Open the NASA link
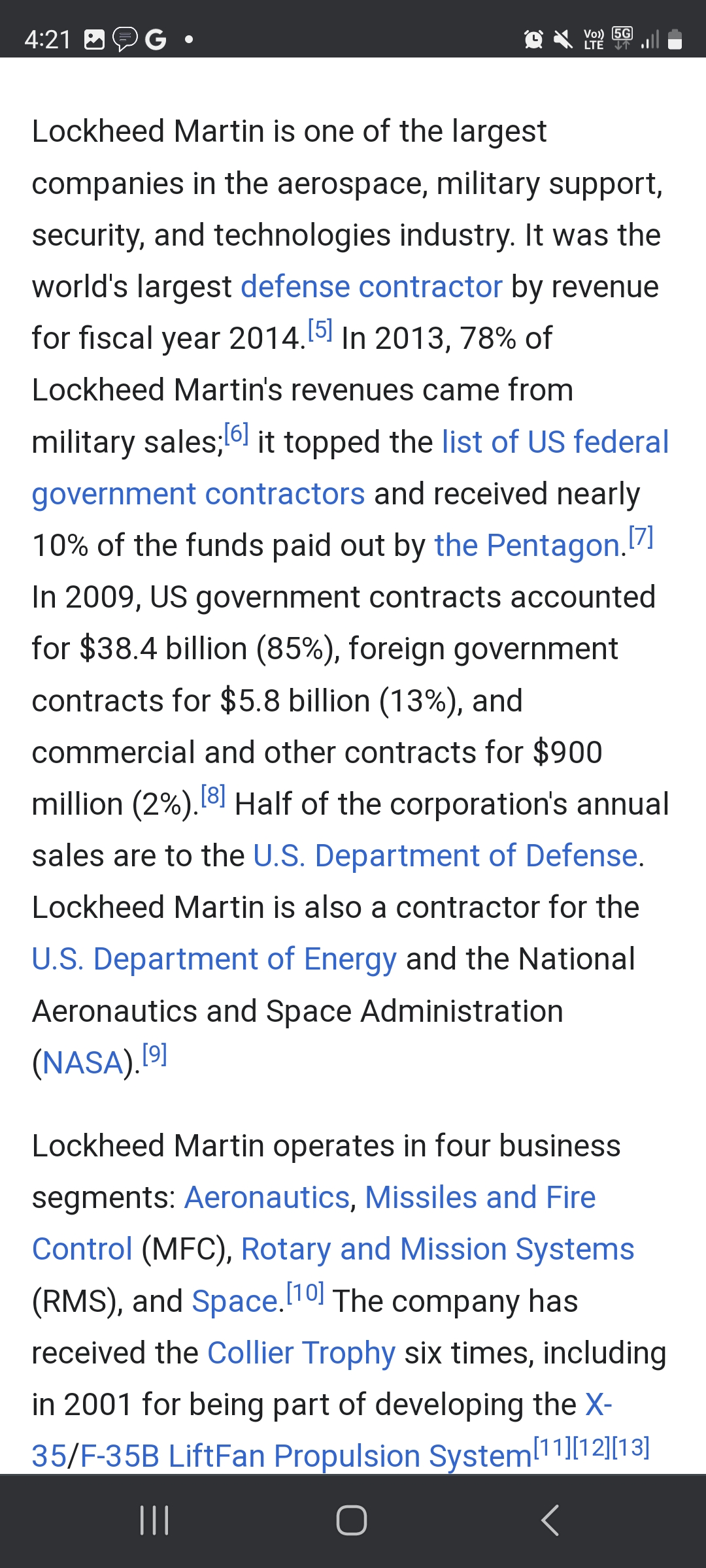This screenshot has width=706, height=1568. [83, 1062]
